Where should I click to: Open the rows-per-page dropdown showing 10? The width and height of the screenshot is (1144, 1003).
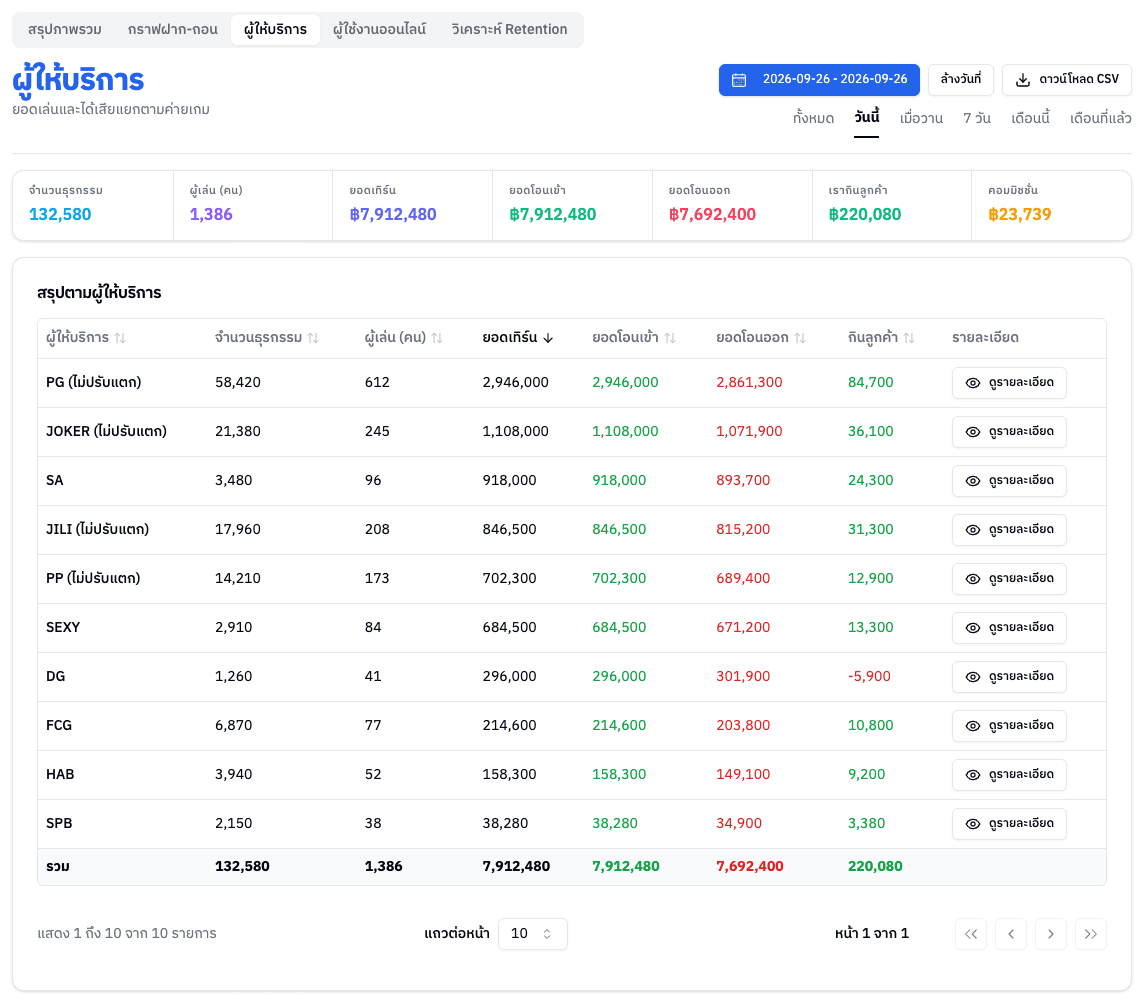click(533, 934)
